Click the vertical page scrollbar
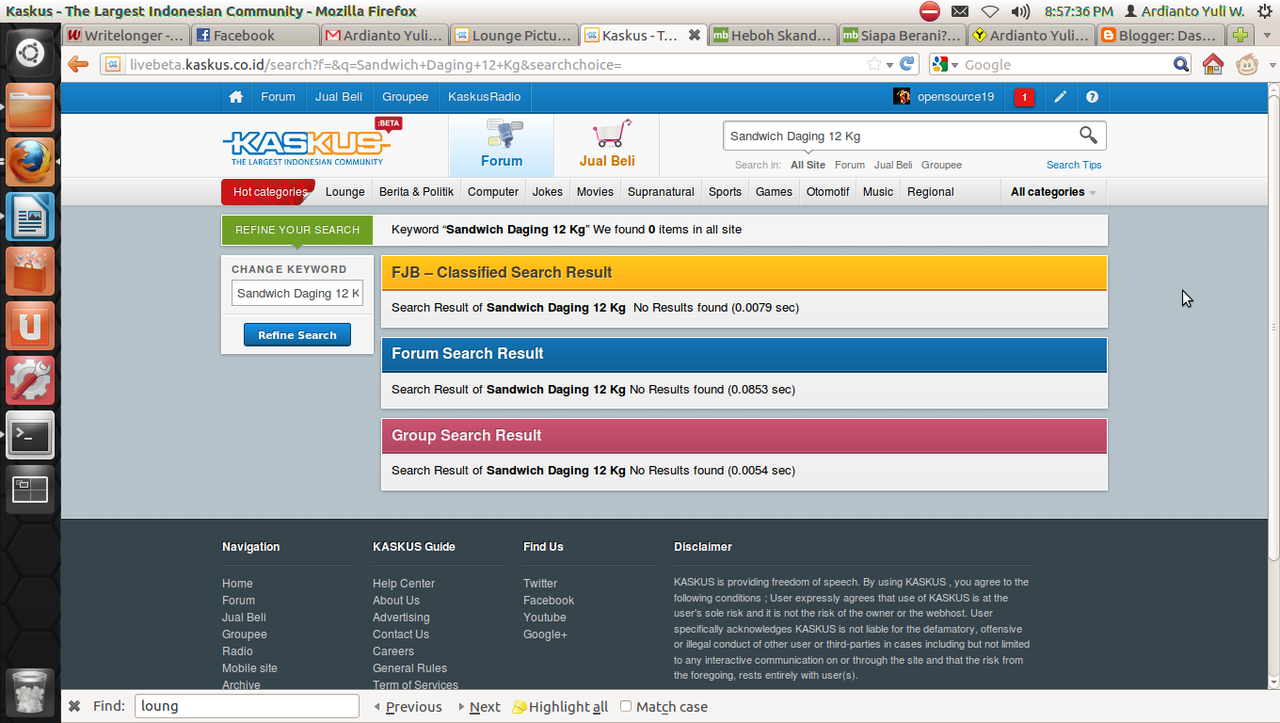 pyautogui.click(x=1273, y=326)
